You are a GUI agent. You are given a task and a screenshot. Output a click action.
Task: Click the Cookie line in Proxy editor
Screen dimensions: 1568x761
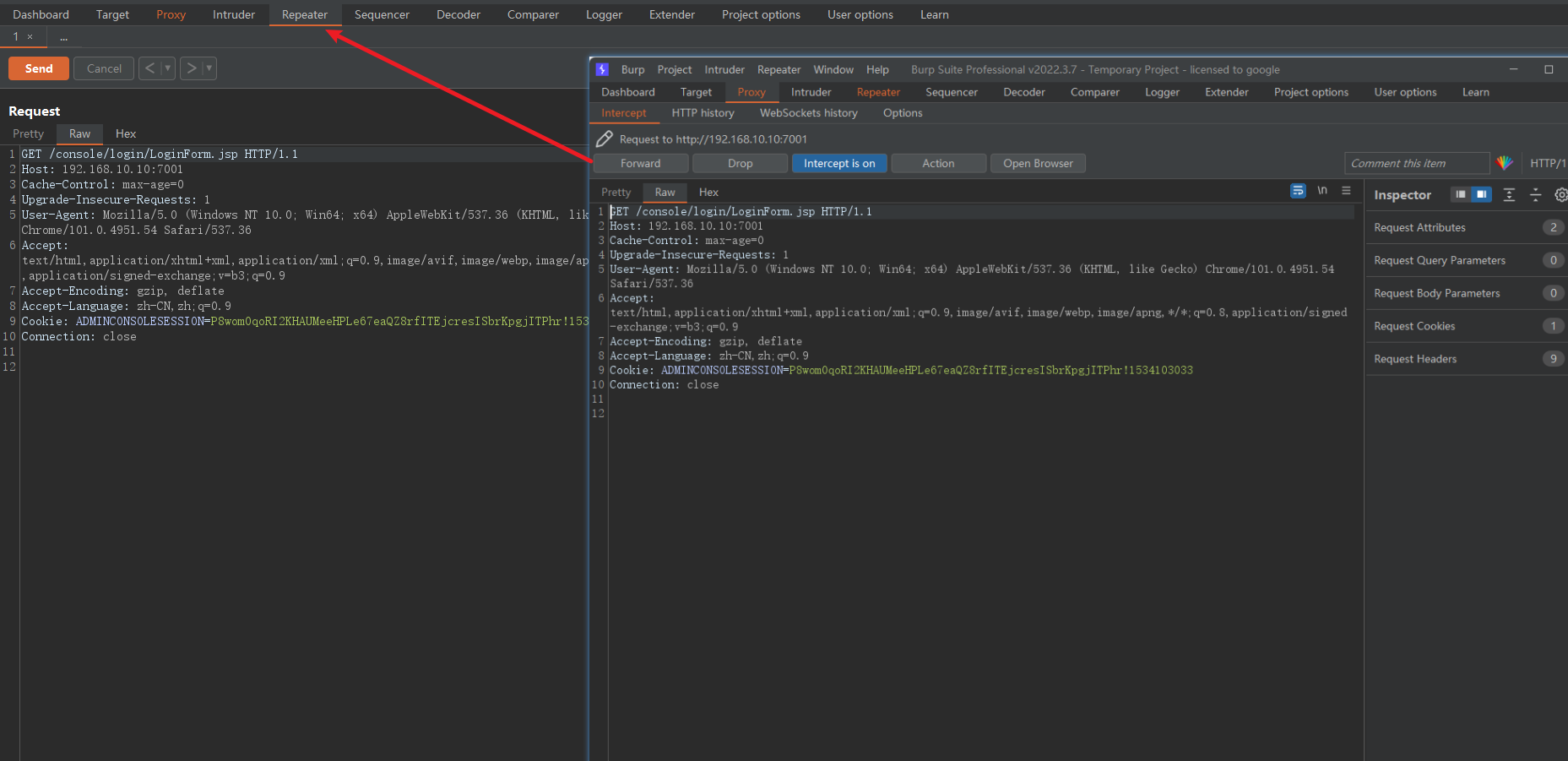[x=901, y=370]
